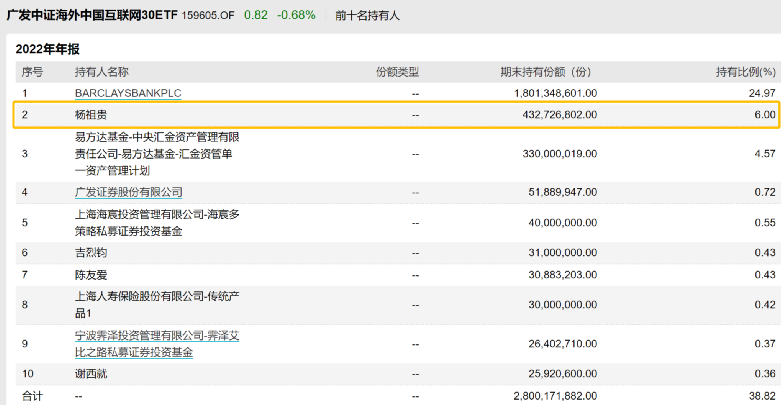This screenshot has height=405, width=781.
Task: Click holding ratio 0.72
Action: pyautogui.click(x=765, y=192)
